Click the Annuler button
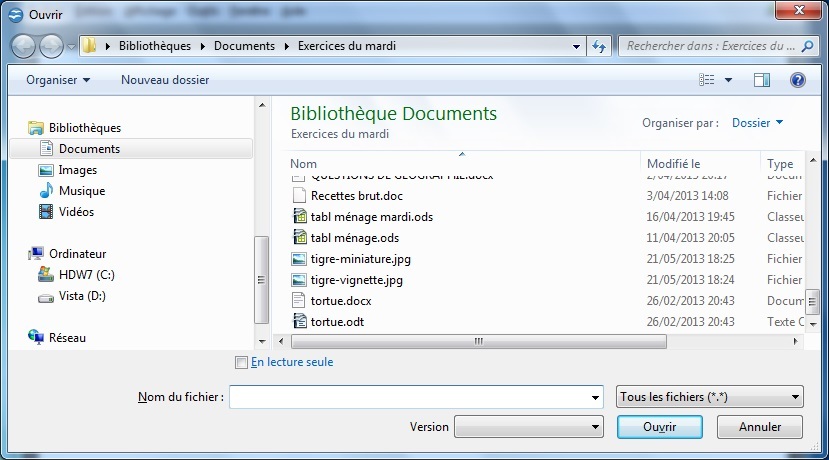829x460 pixels. (759, 427)
